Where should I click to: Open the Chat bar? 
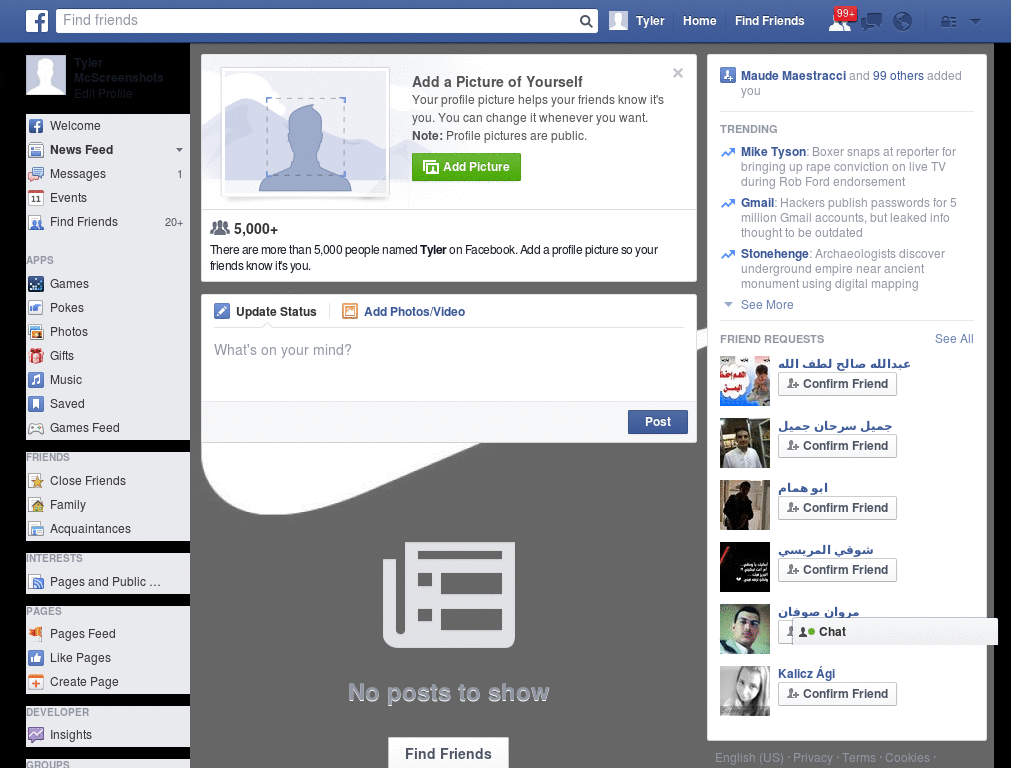(895, 632)
